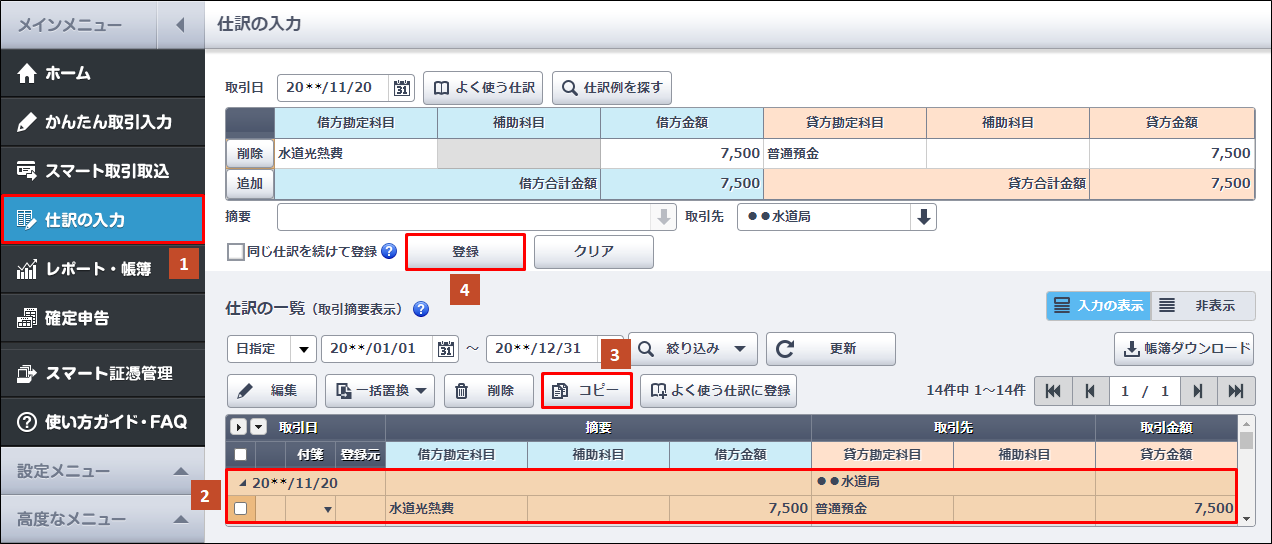
Task: Select 仕訳の入力 menu item
Action: (102, 220)
